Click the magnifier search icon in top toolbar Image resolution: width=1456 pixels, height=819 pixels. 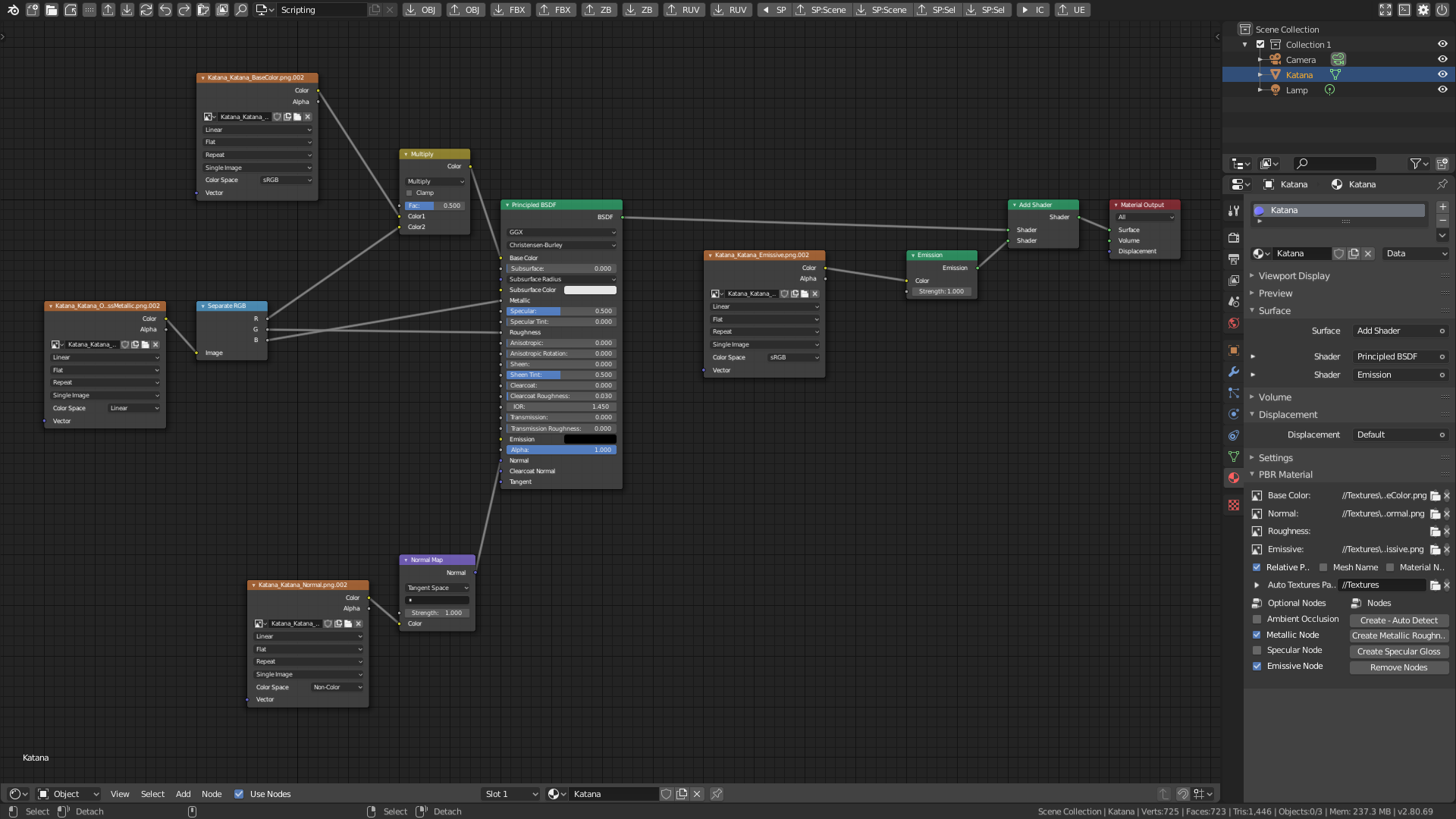(240, 10)
